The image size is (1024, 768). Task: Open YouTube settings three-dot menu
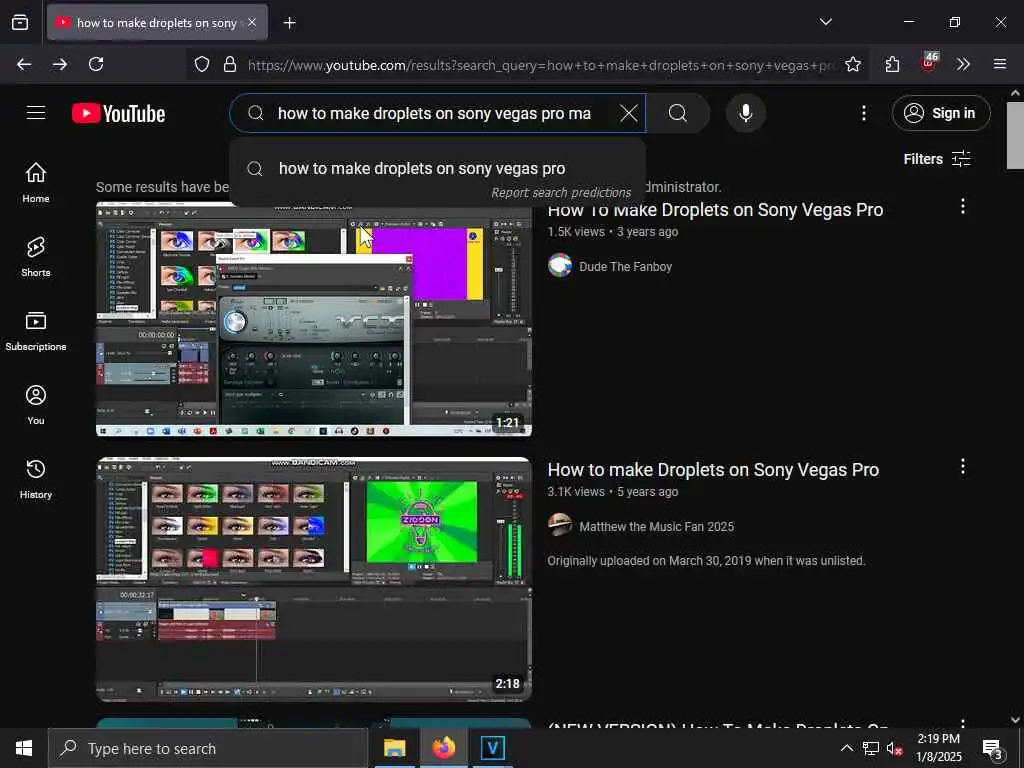(863, 114)
